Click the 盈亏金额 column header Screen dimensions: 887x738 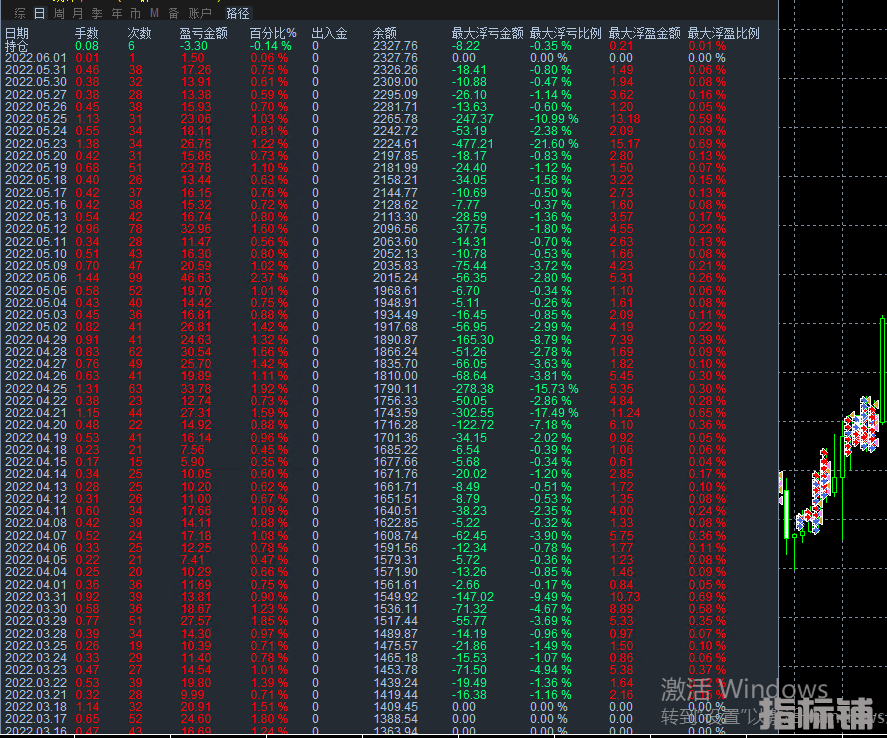[203, 34]
